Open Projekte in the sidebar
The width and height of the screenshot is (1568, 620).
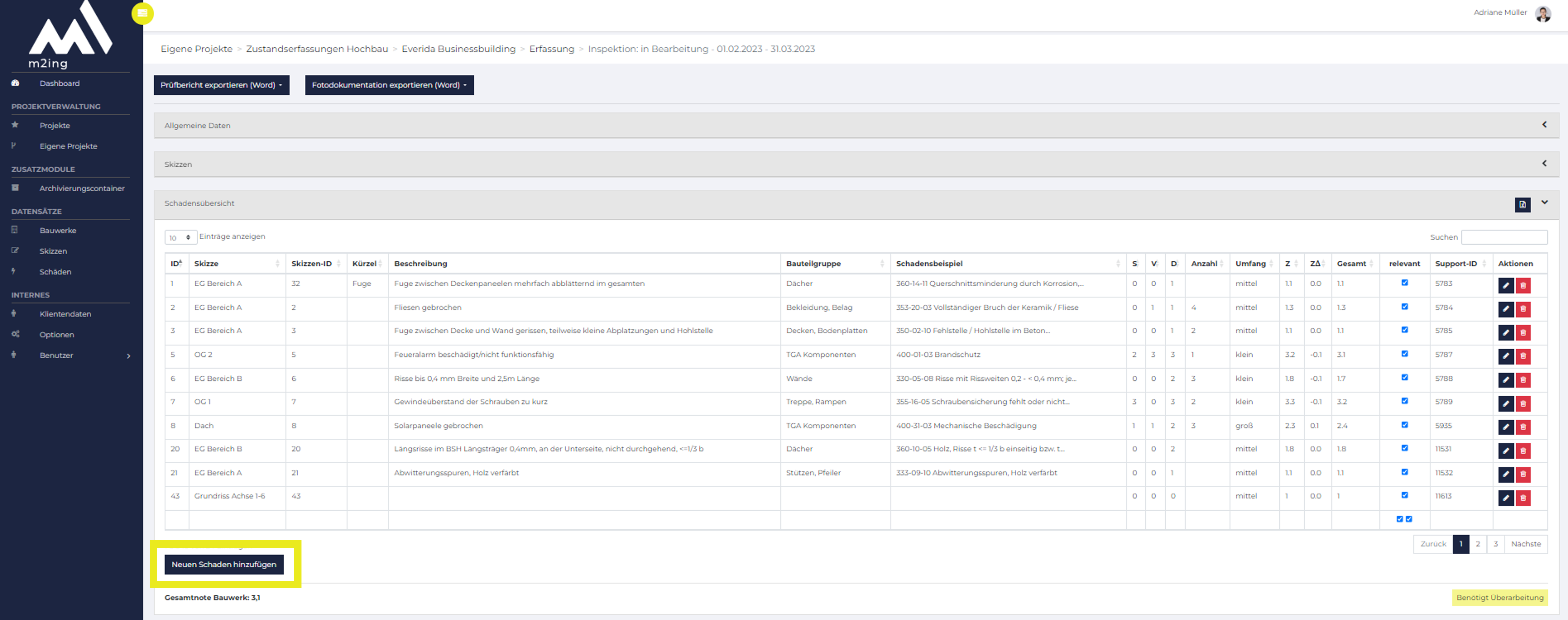pos(55,125)
